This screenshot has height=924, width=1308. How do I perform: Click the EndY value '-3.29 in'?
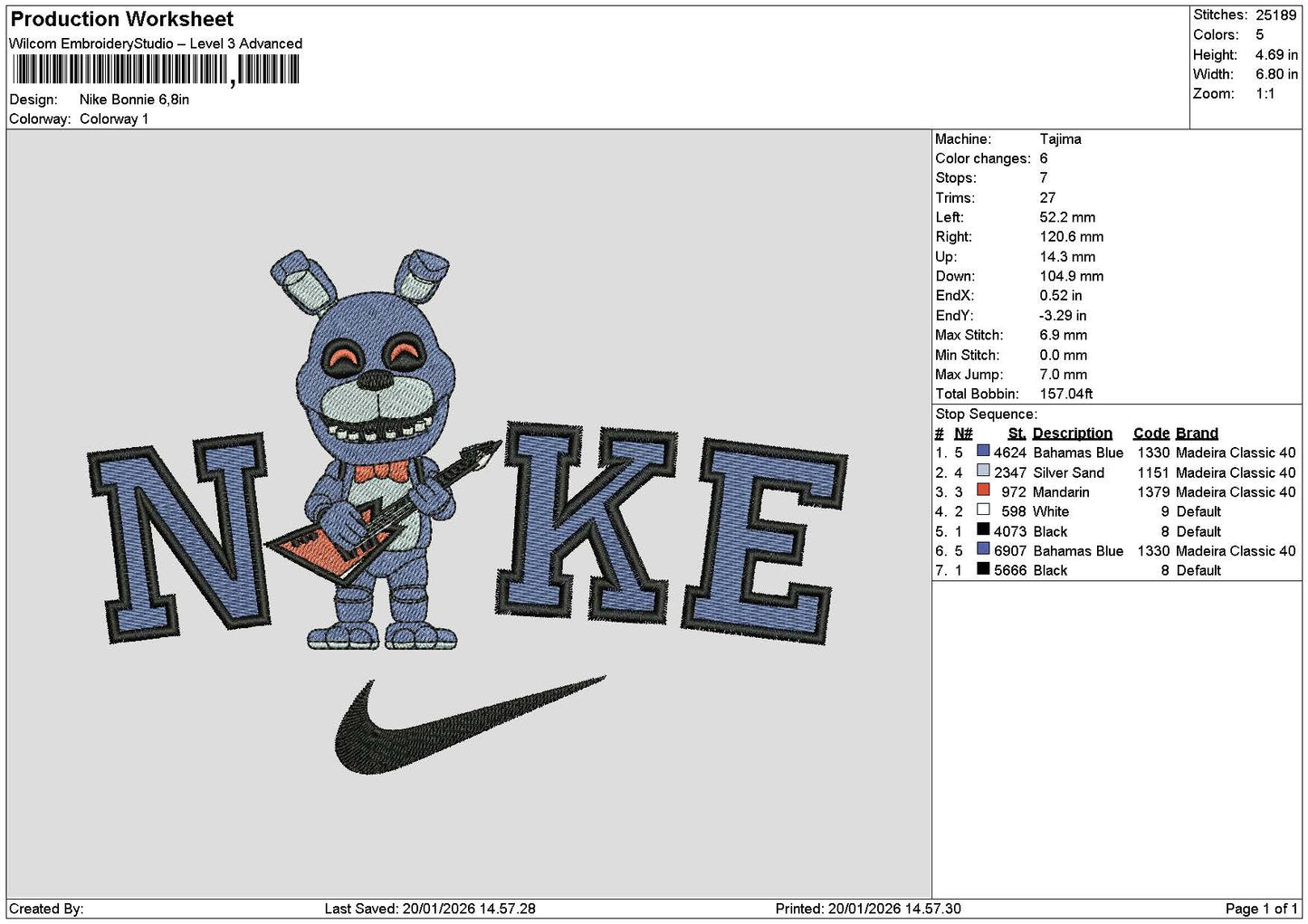(x=1063, y=315)
